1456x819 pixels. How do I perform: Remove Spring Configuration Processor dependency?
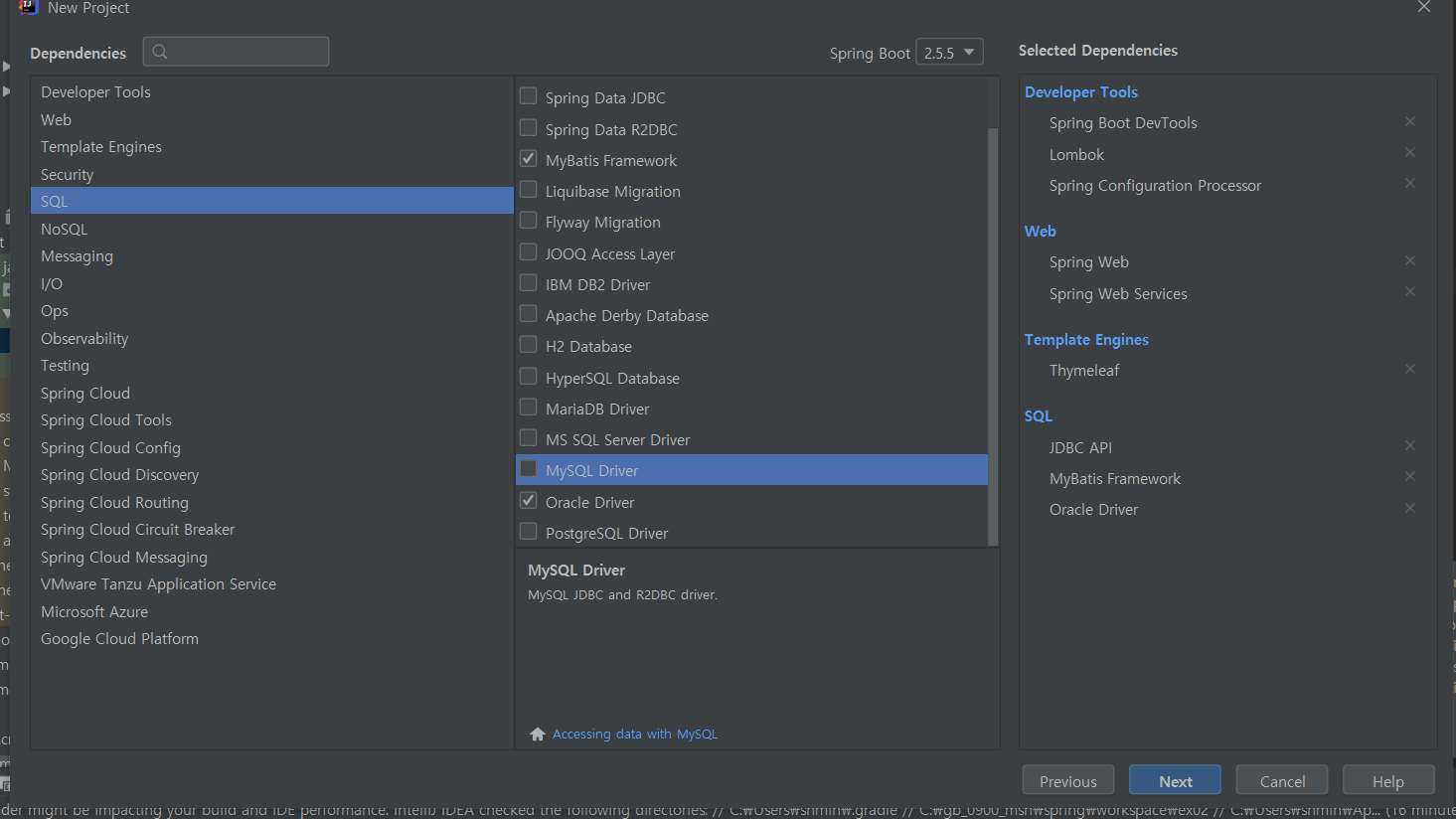pos(1409,183)
